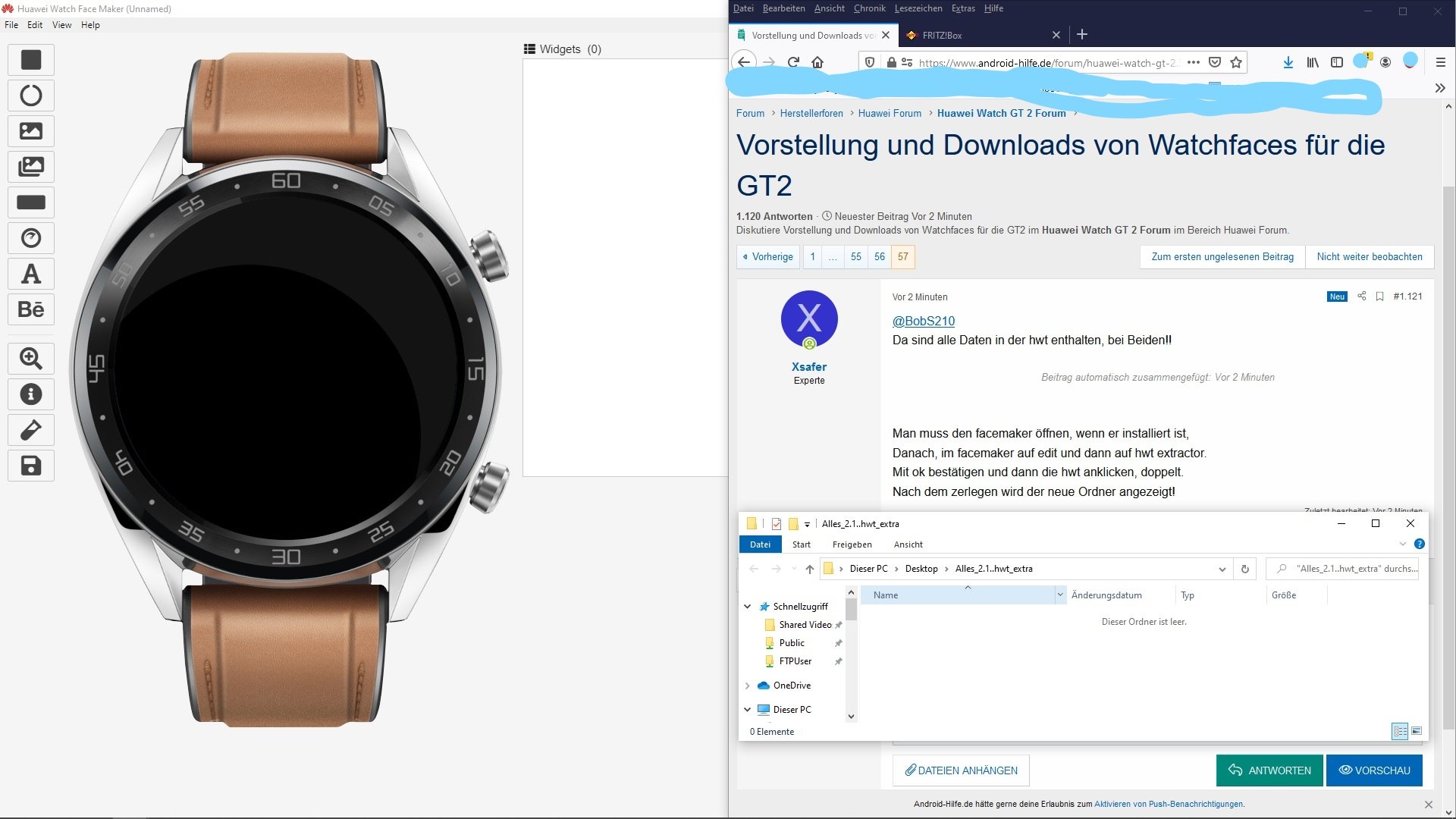
Task: Open Freigeben ribbon tab in Explorer
Action: coord(852,544)
